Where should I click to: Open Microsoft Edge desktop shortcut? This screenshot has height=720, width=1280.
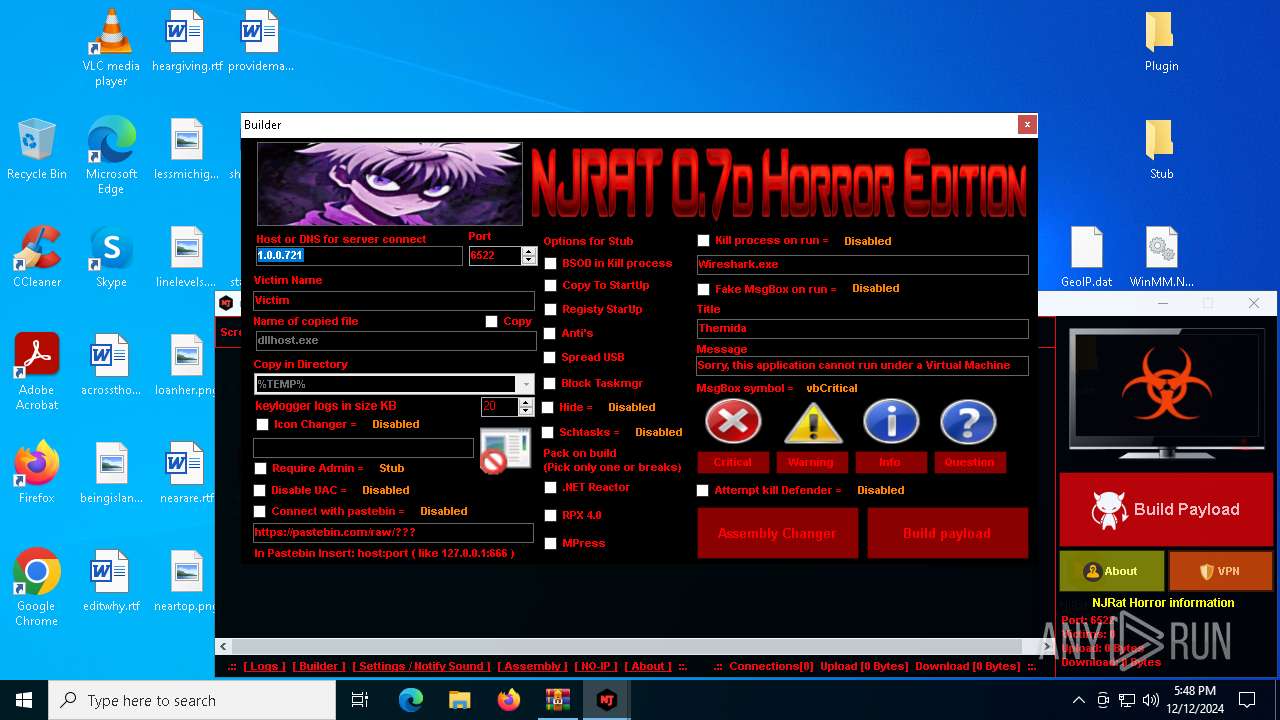point(111,155)
